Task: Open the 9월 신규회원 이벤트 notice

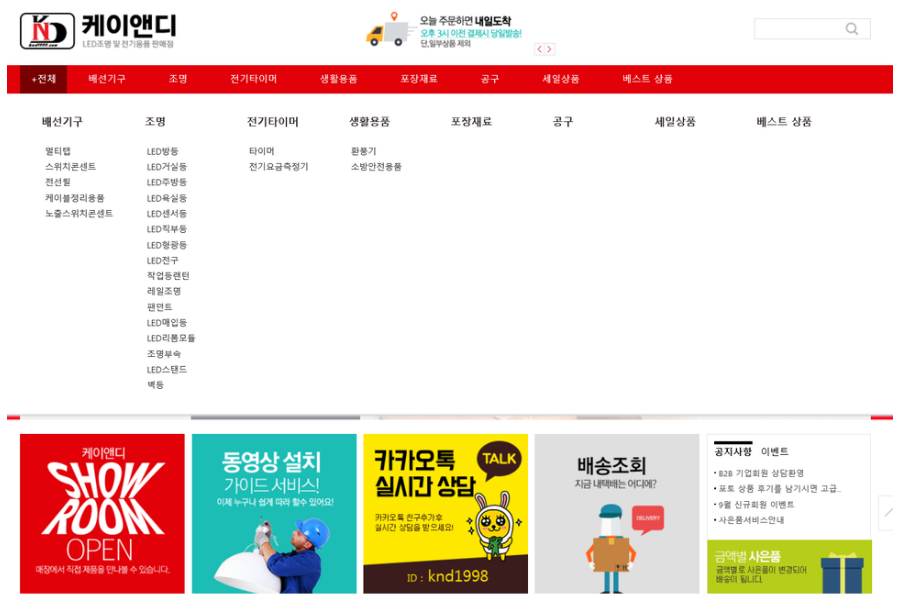Action: (757, 504)
